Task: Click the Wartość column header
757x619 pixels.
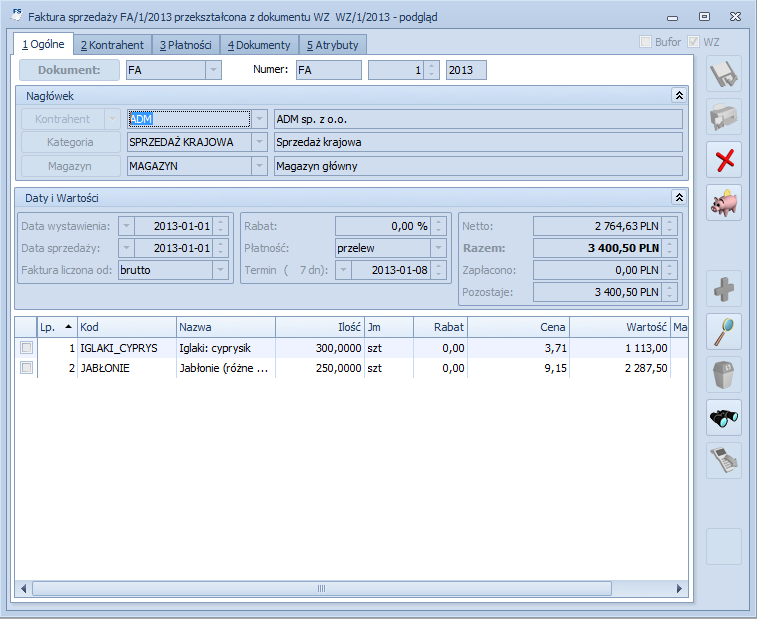Action: [x=620, y=327]
